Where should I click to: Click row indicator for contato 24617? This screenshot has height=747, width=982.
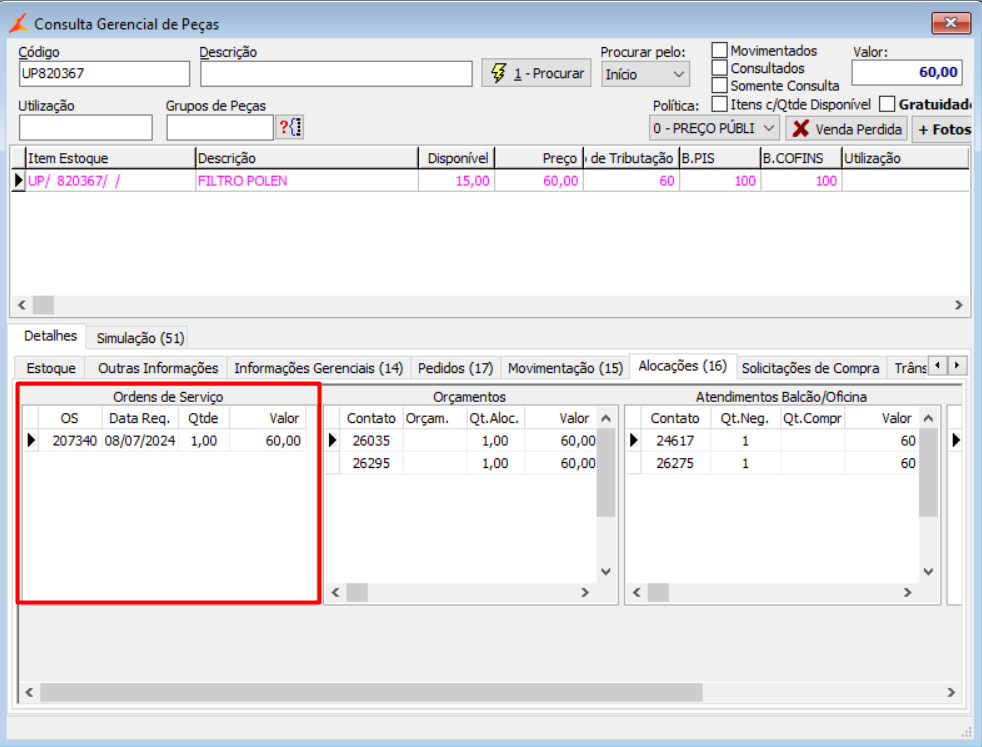(x=634, y=441)
